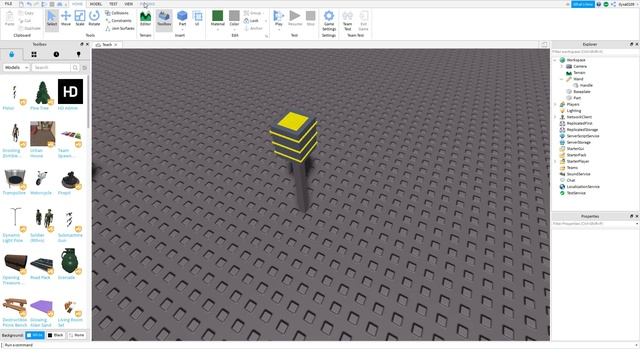Viewport: 640px width, 360px height.
Task: Toggle Join Surfaces option
Action: pos(120,28)
